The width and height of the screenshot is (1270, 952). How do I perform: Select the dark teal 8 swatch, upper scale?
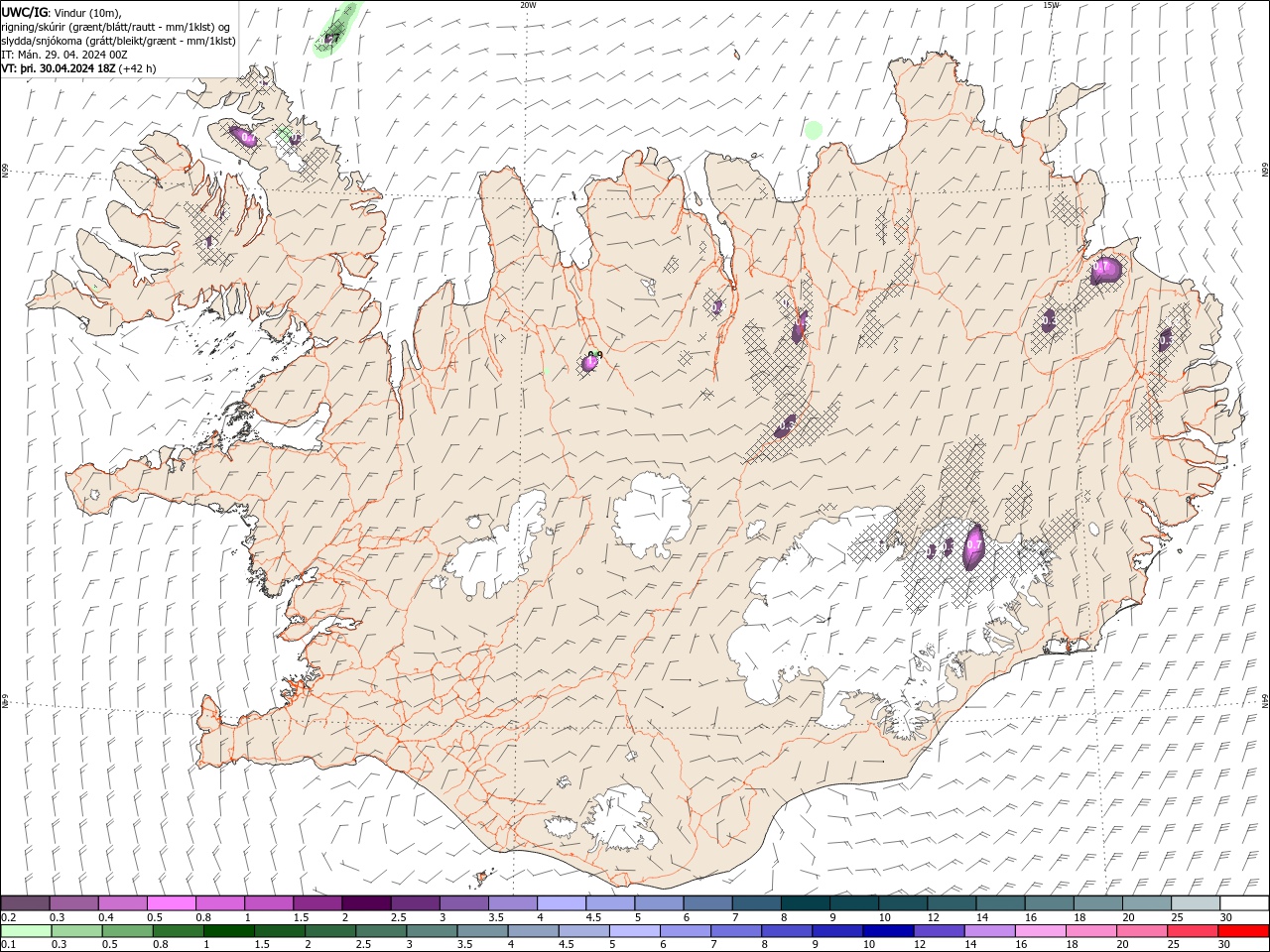[805, 902]
